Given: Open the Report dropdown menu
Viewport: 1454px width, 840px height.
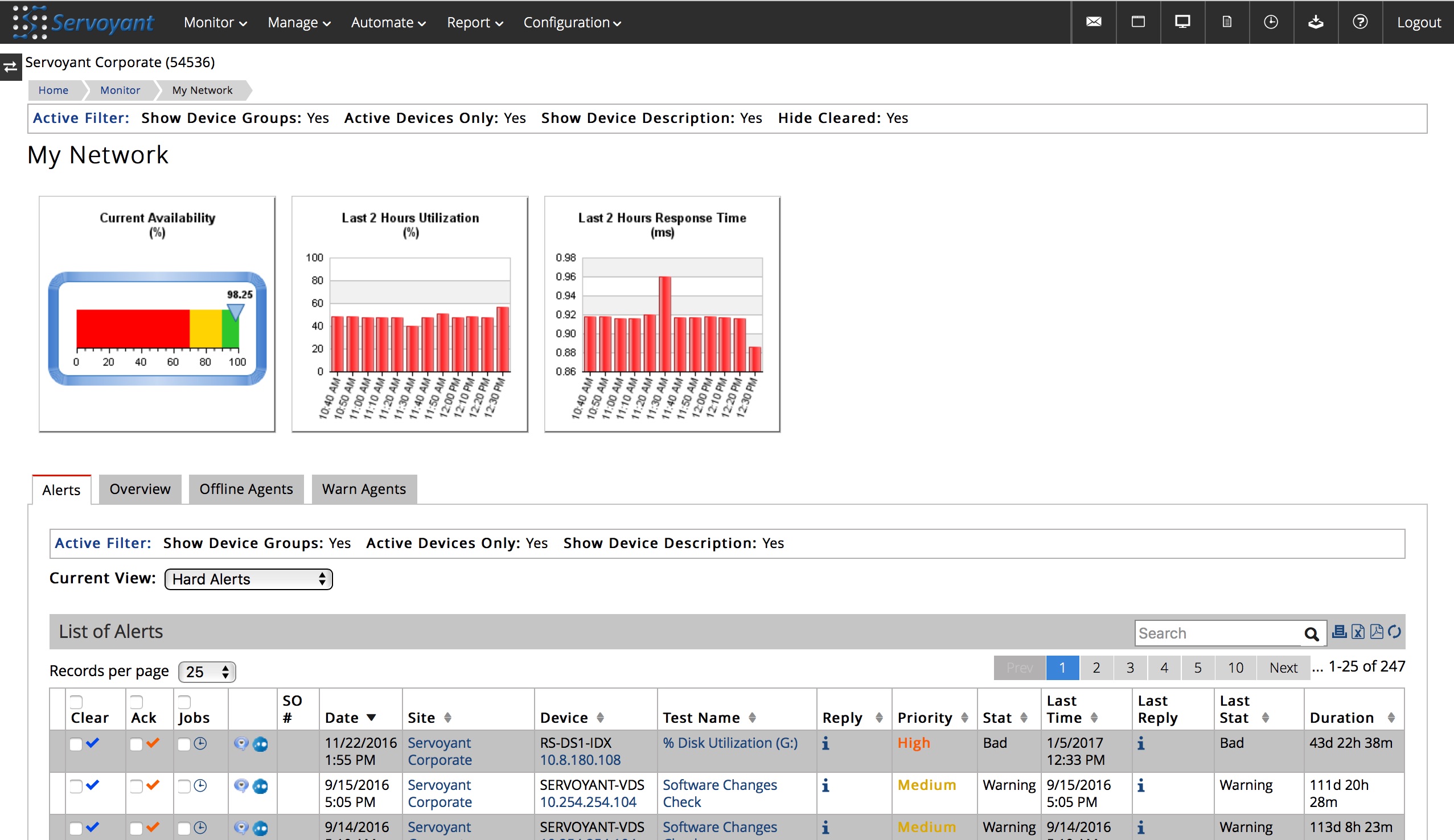Looking at the screenshot, I should (x=475, y=23).
